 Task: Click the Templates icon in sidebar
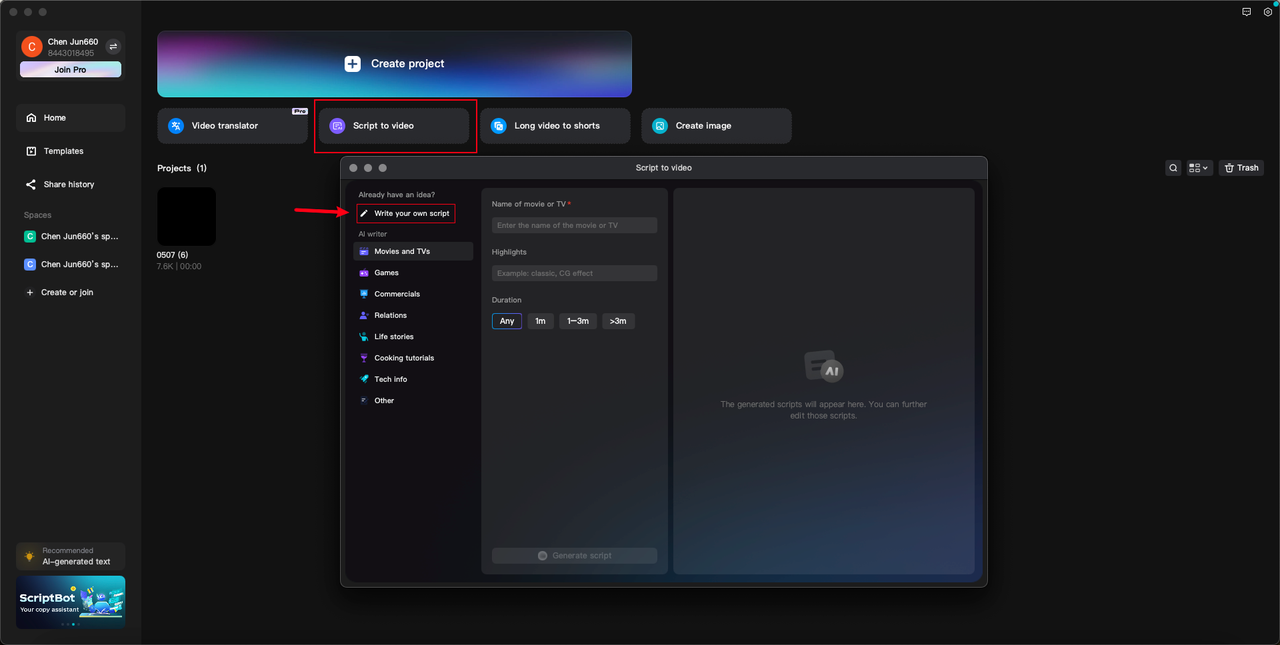[x=31, y=151]
